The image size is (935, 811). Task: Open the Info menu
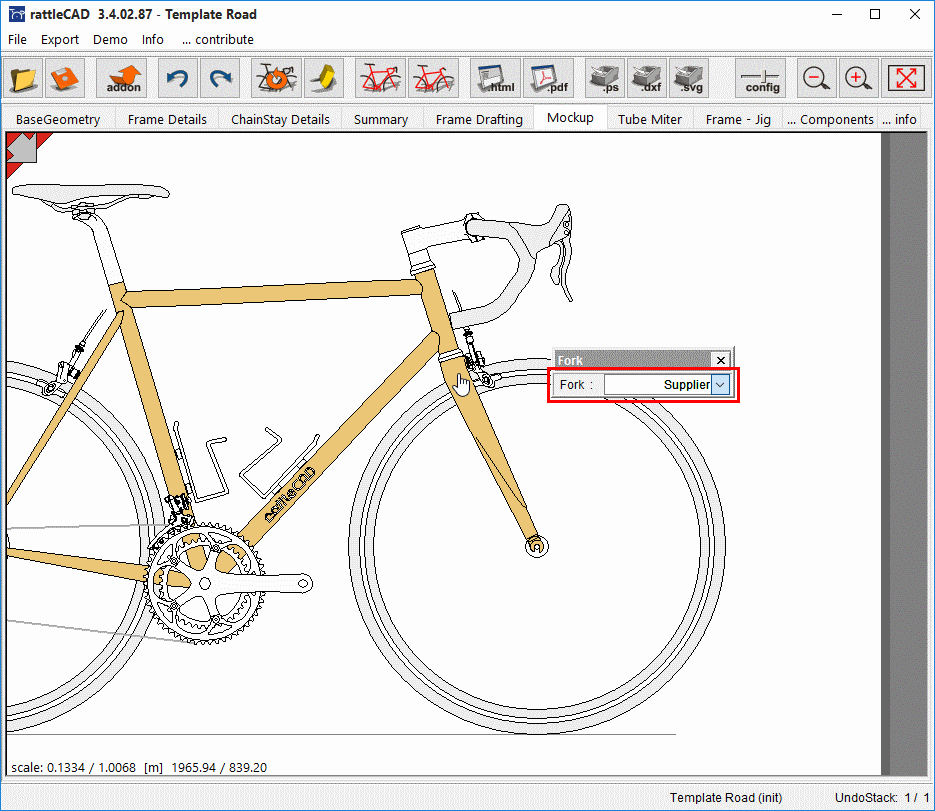(153, 39)
